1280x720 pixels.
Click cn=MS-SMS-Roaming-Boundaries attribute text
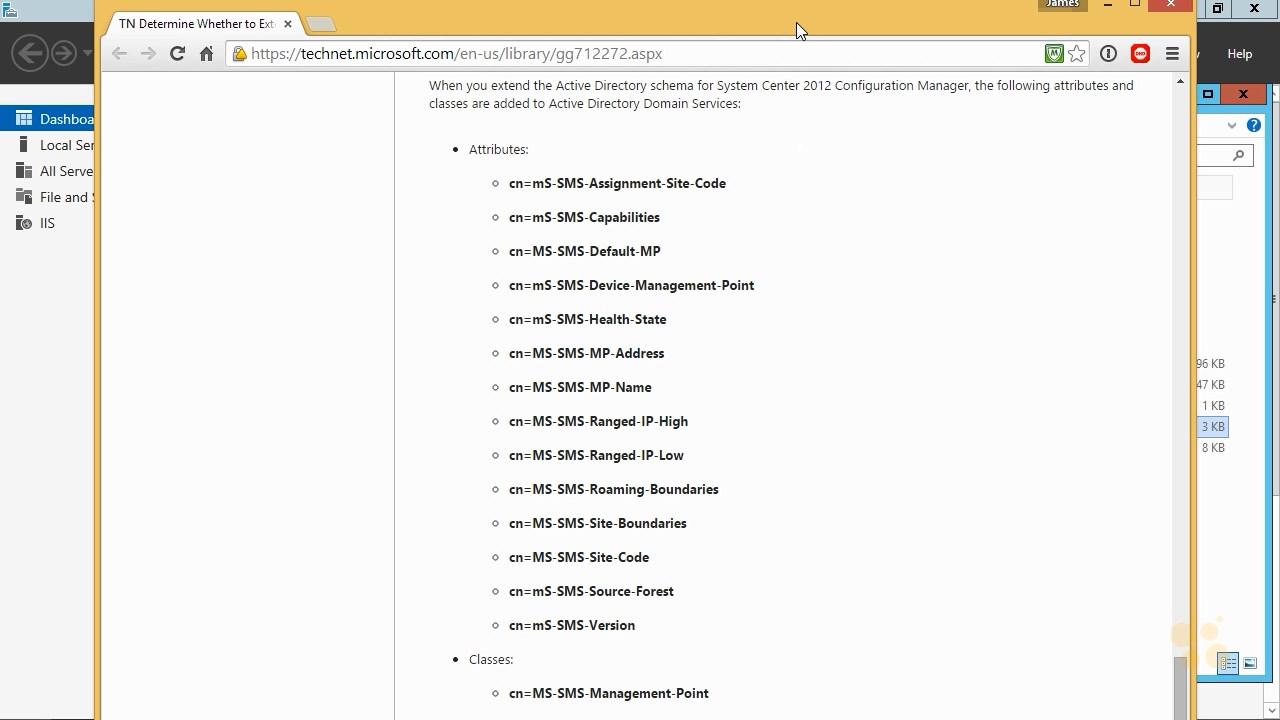pos(613,489)
